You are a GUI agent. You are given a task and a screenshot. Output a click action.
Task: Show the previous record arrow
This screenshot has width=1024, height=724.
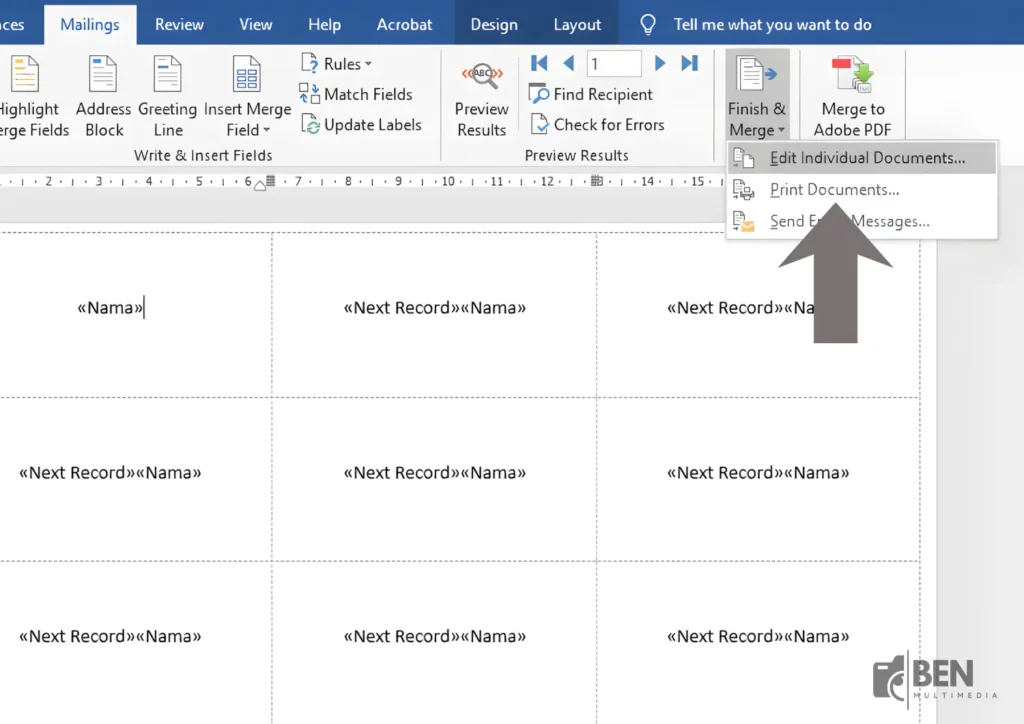[569, 63]
